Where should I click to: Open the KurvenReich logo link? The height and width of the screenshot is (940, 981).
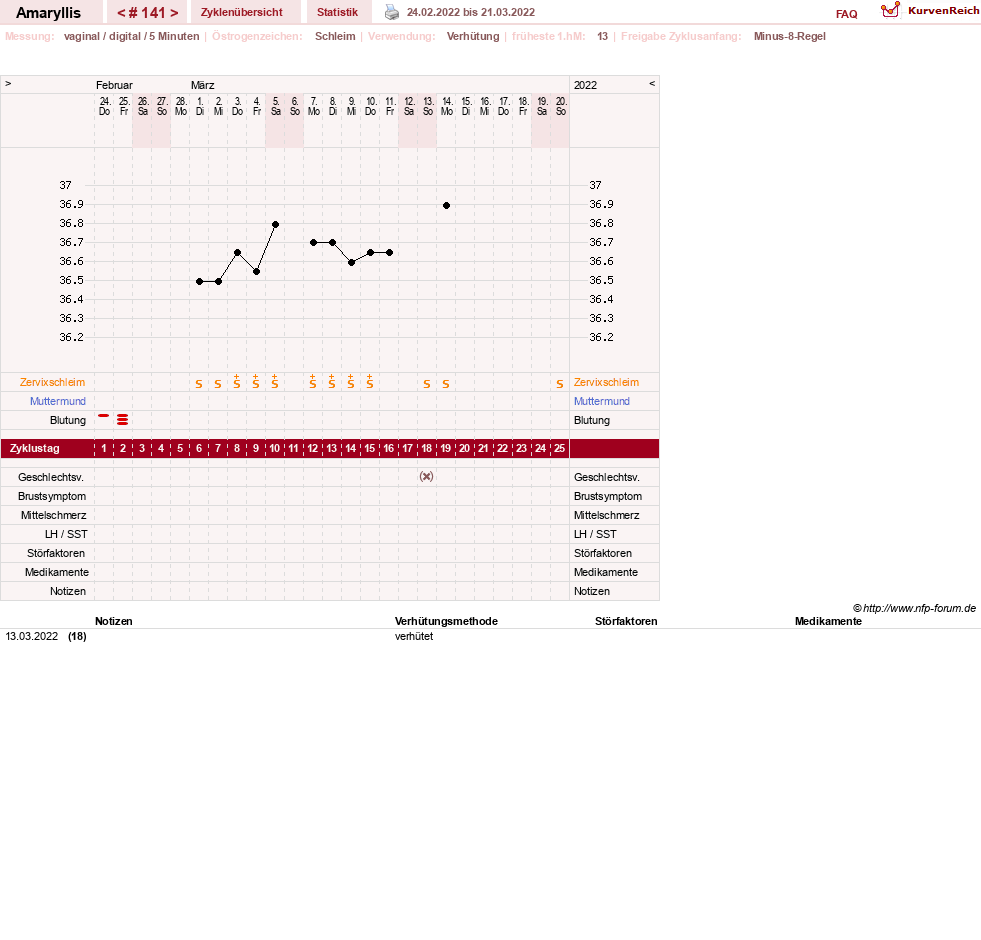(930, 11)
